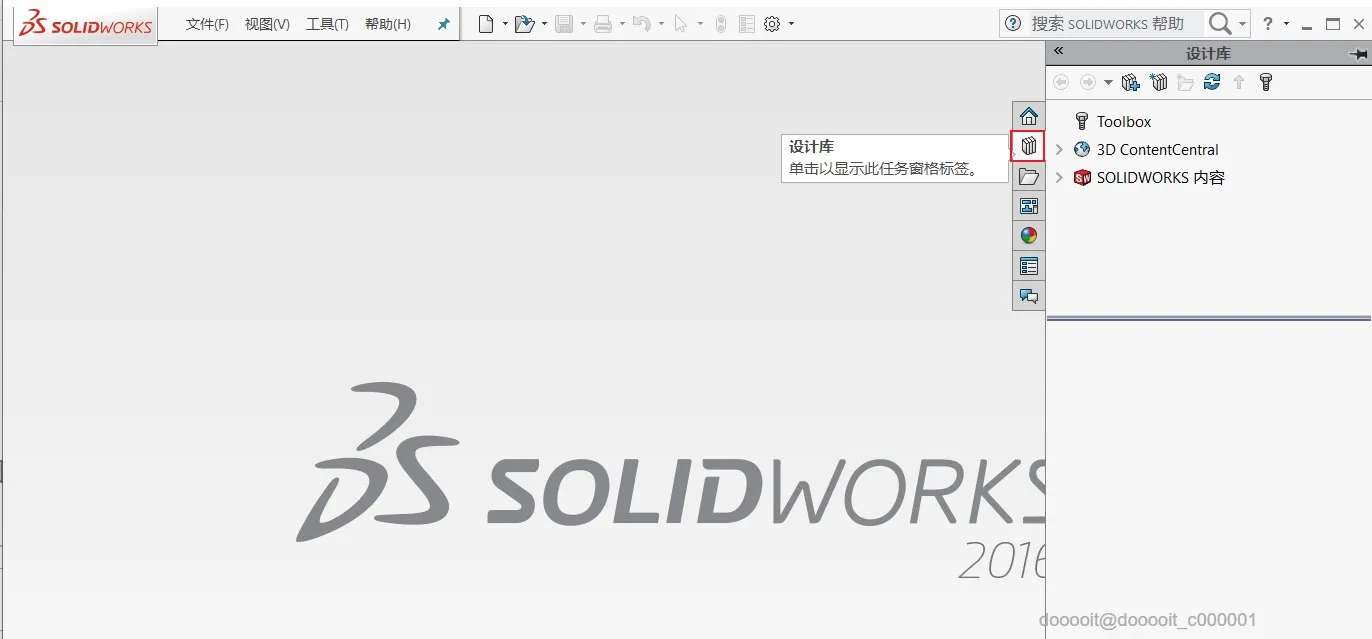This screenshot has width=1372, height=639.
Task: Open the SOLIDWORKS Resources home tab
Action: pyautogui.click(x=1029, y=116)
